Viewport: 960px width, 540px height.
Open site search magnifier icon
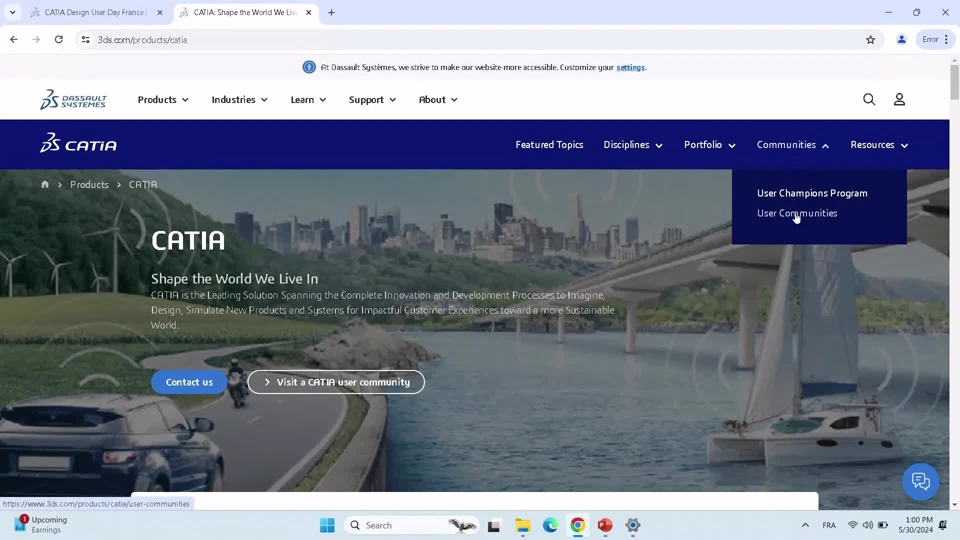[x=869, y=99]
